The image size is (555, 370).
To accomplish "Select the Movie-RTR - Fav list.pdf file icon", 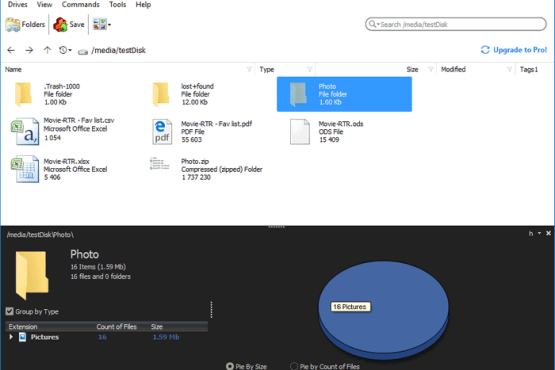I will (x=162, y=132).
